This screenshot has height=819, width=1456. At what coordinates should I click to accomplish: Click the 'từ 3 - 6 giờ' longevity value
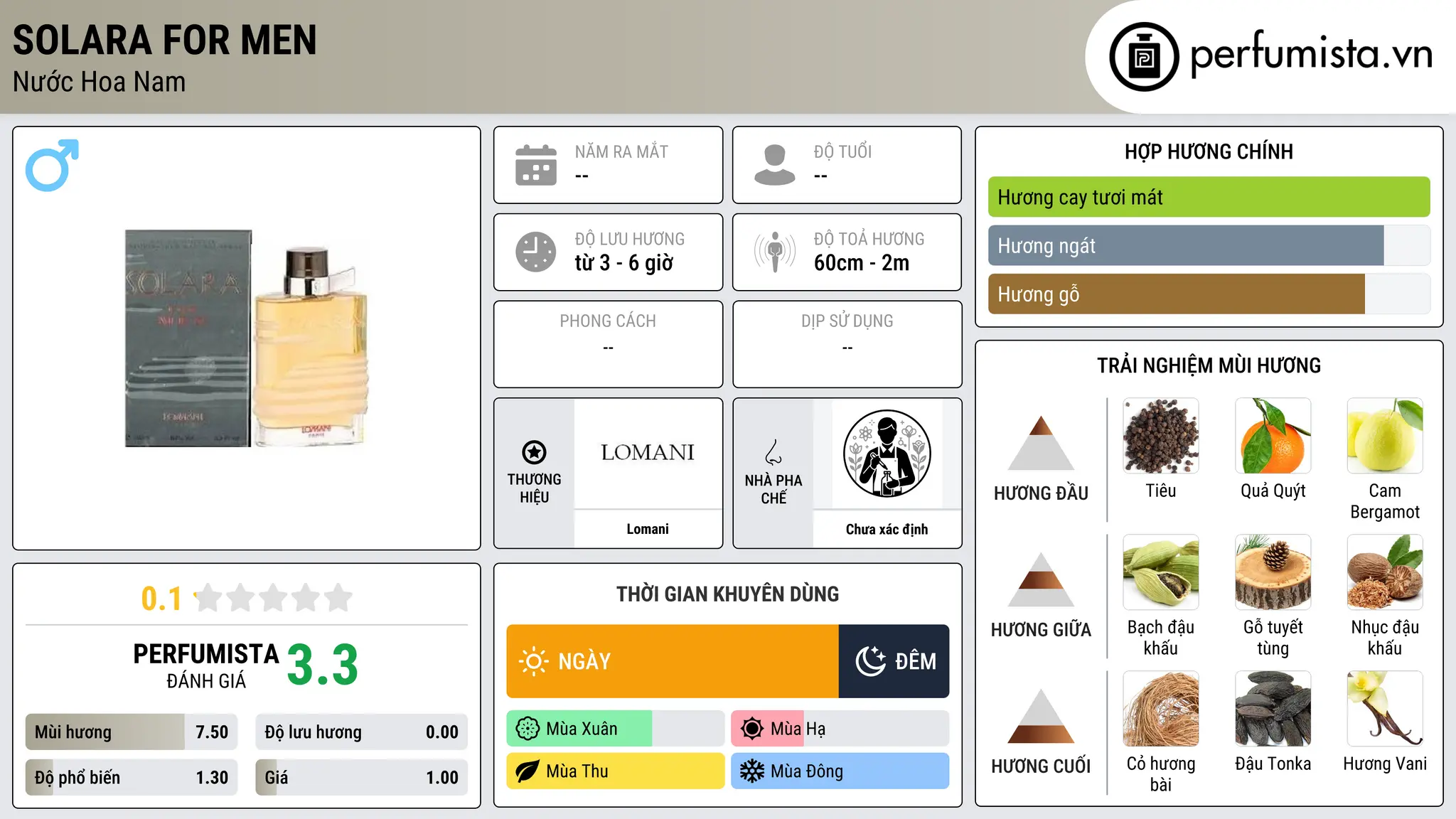(624, 263)
